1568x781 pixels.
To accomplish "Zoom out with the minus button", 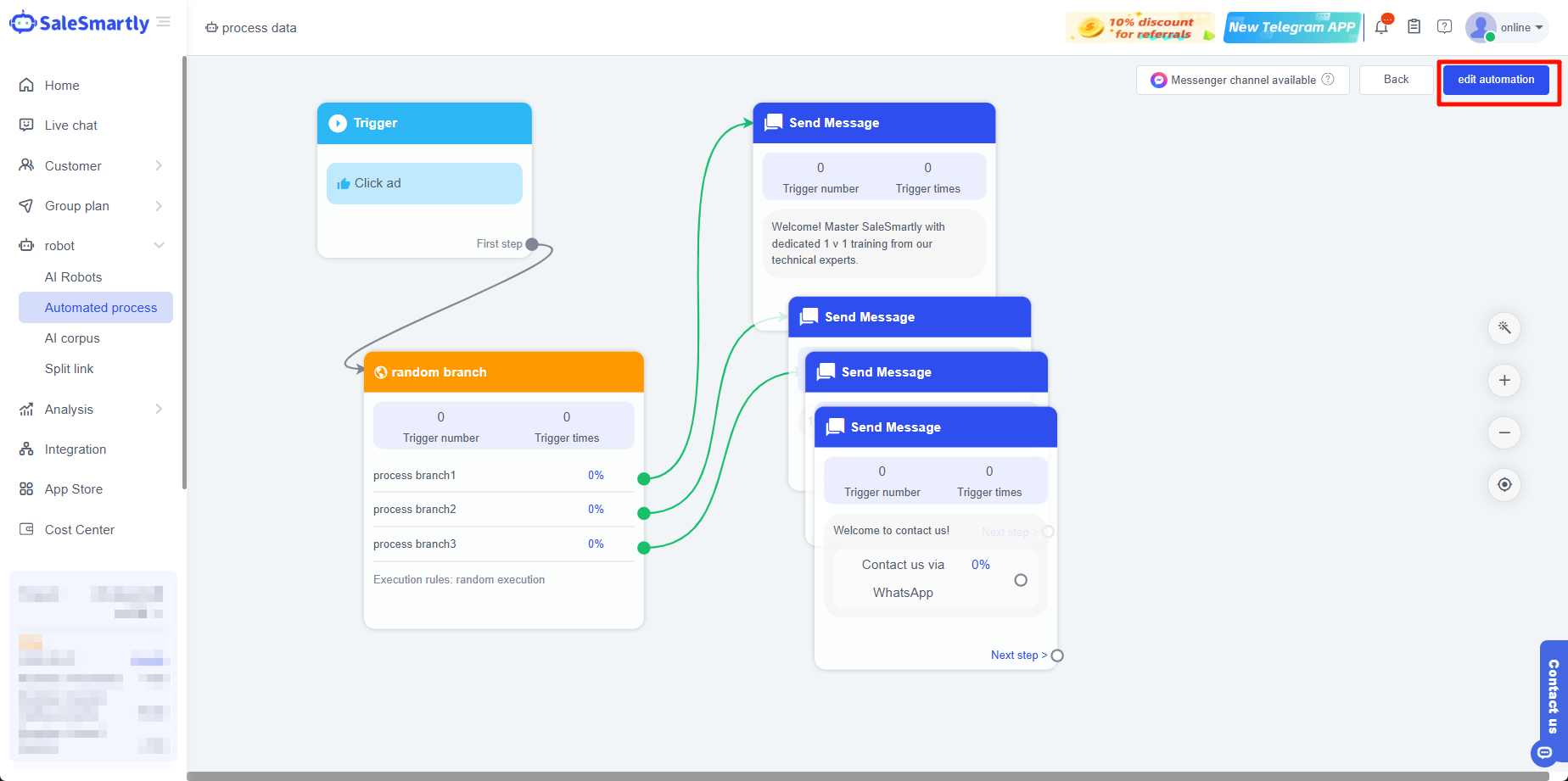I will click(x=1504, y=432).
